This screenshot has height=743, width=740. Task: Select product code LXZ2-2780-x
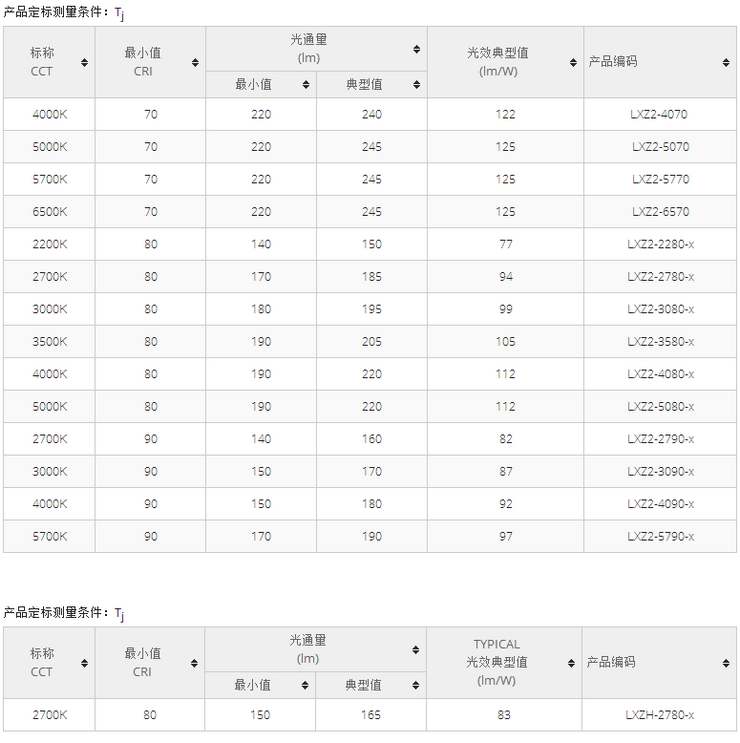point(660,277)
